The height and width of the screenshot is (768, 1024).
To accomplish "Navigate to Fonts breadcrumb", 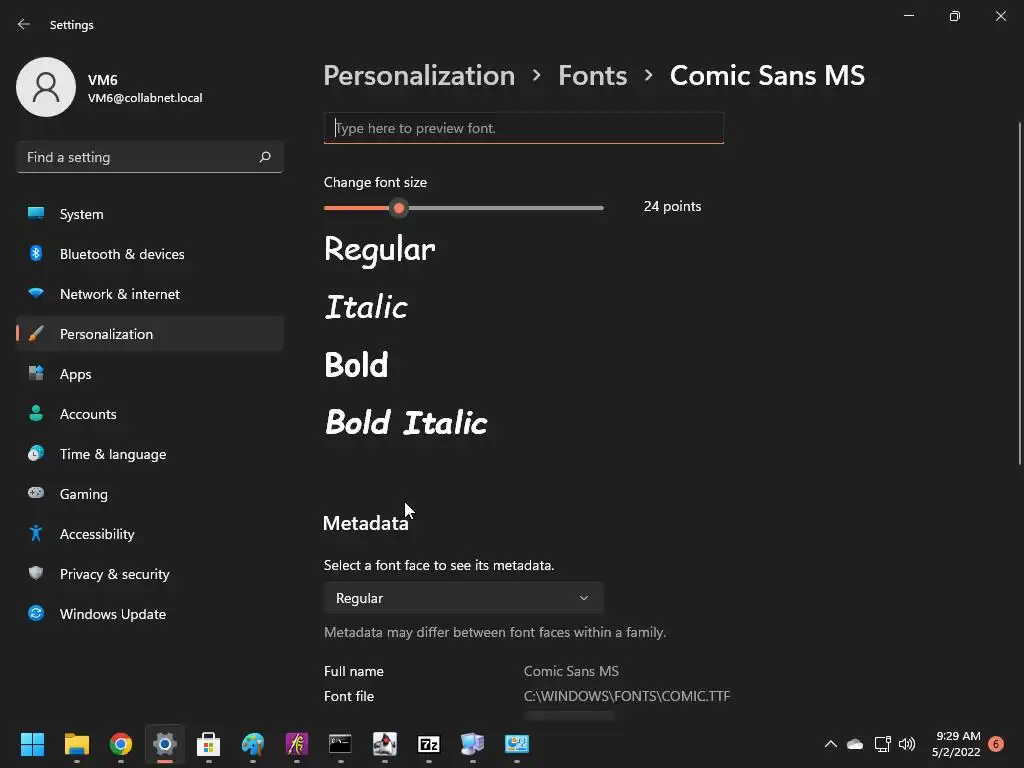I will [592, 76].
